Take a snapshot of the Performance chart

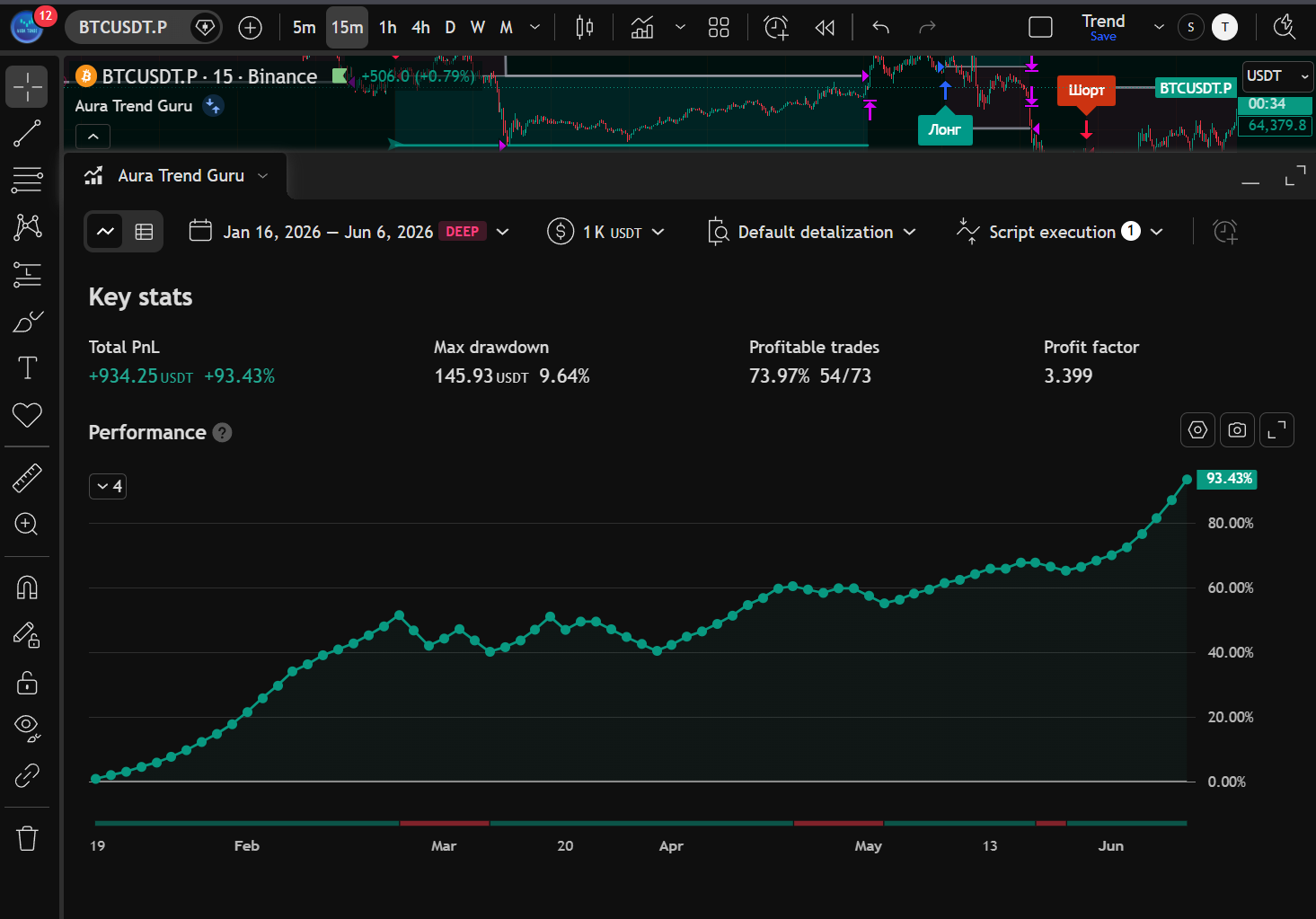1237,430
